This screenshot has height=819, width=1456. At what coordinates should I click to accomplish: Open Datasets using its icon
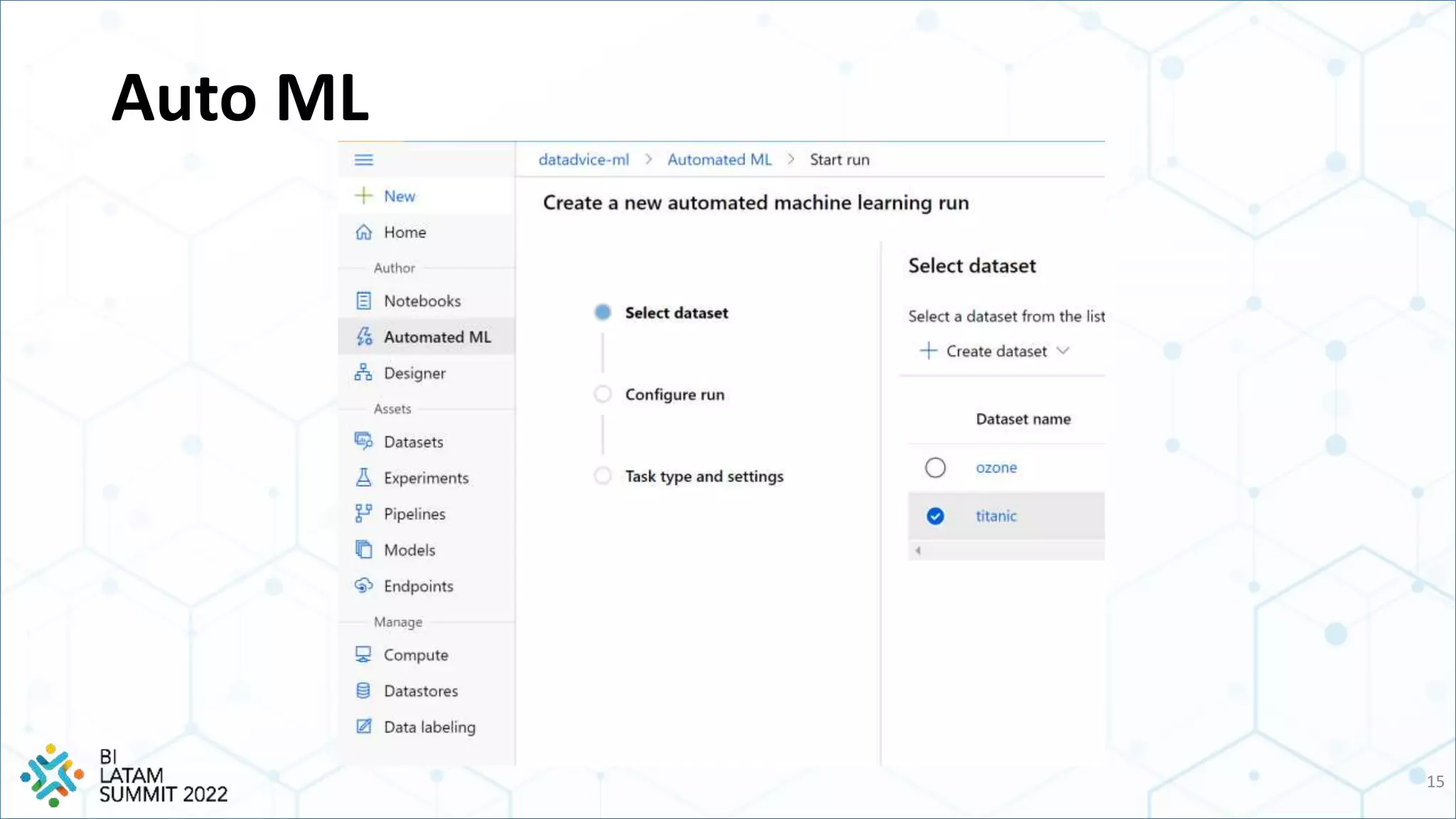click(x=363, y=441)
